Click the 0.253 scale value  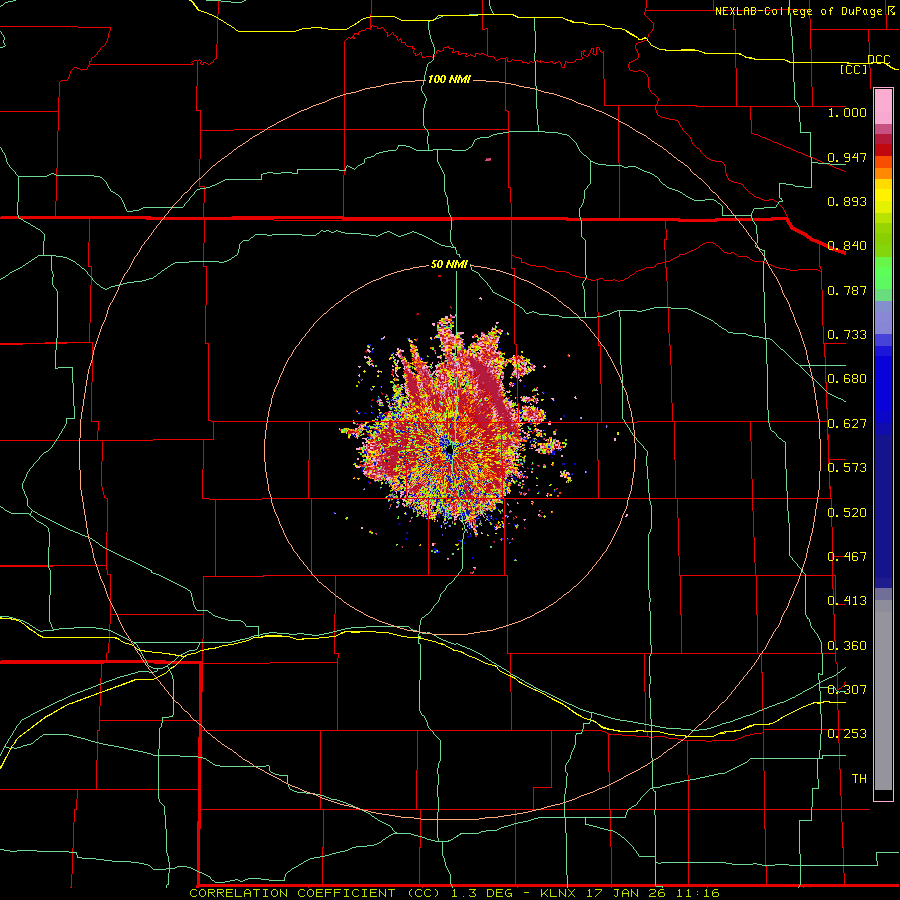(x=847, y=734)
